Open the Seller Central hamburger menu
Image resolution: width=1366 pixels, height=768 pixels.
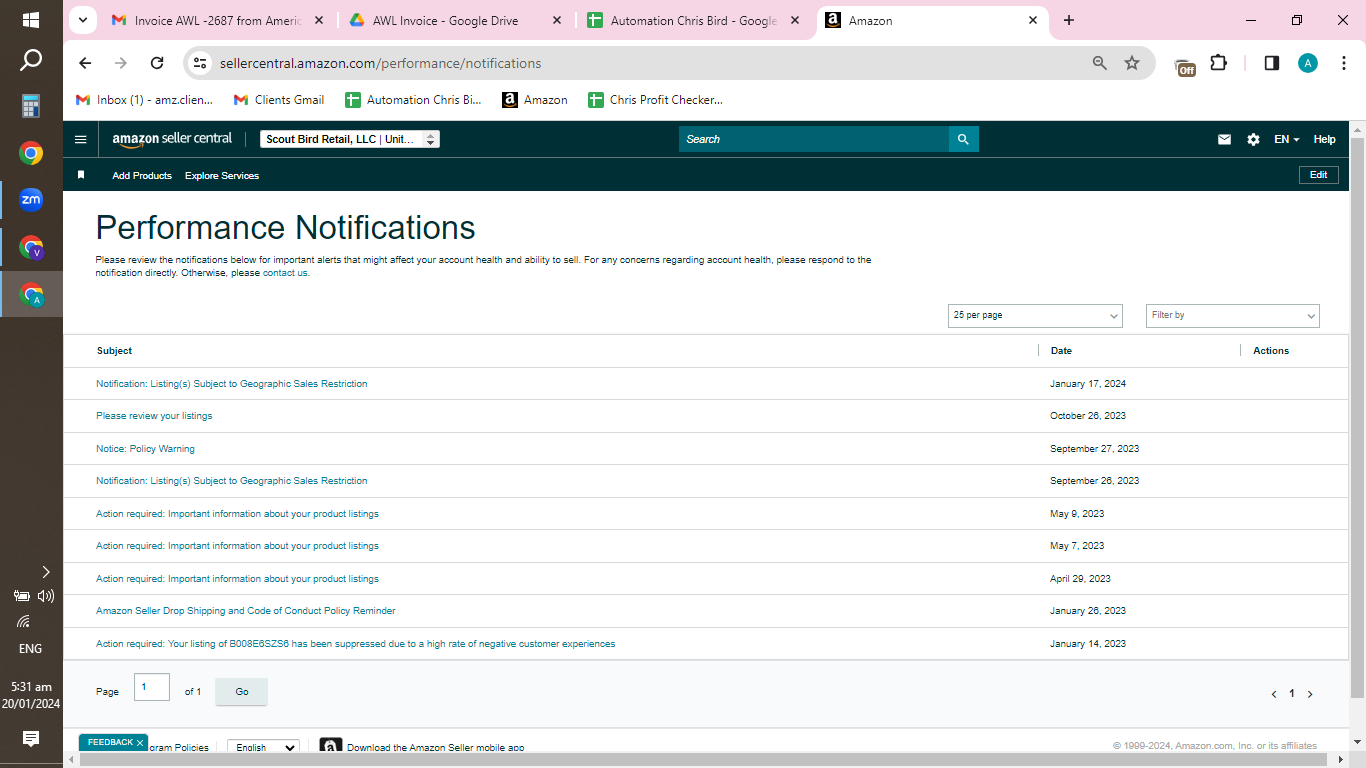click(81, 139)
